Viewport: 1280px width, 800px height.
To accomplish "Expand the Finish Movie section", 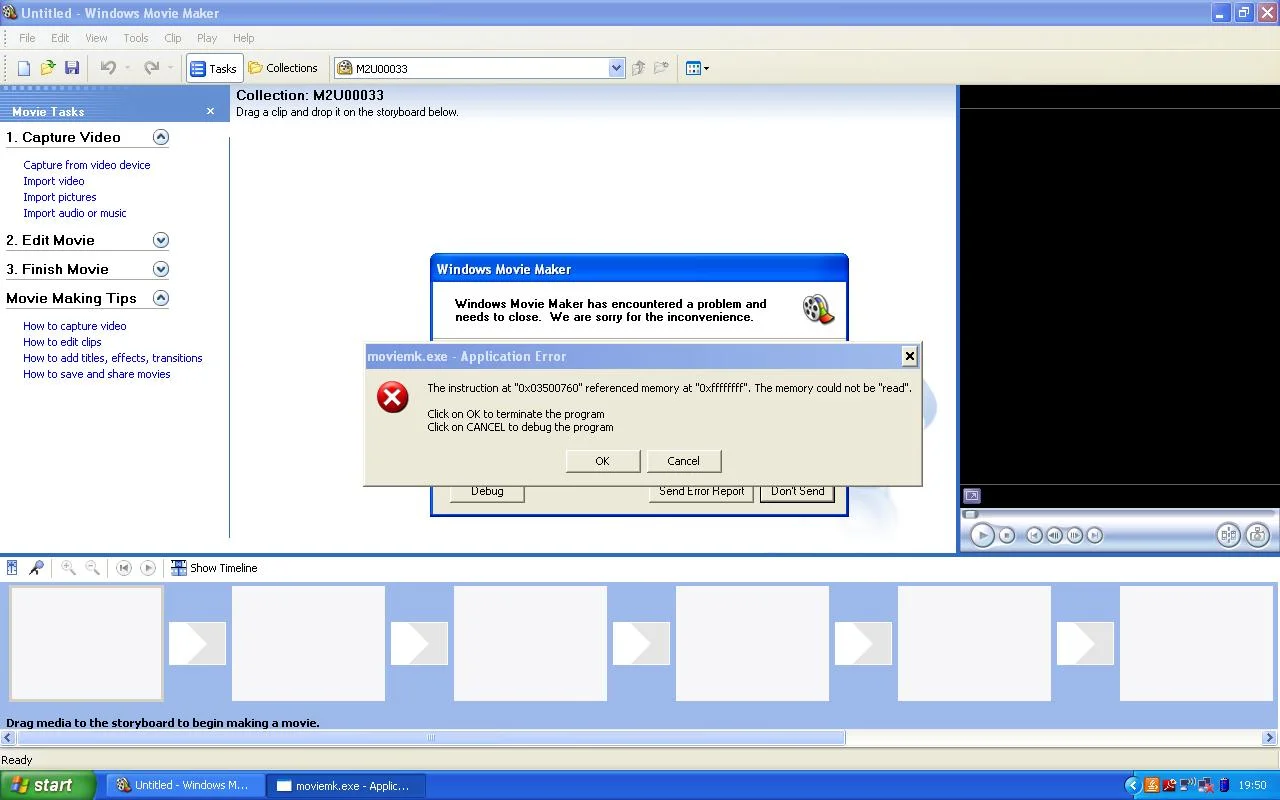I will pos(161,269).
